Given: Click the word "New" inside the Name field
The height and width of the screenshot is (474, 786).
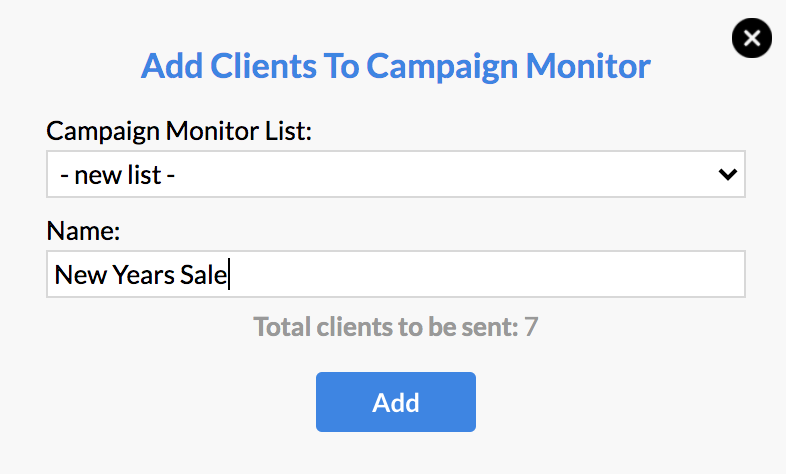Looking at the screenshot, I should point(80,275).
